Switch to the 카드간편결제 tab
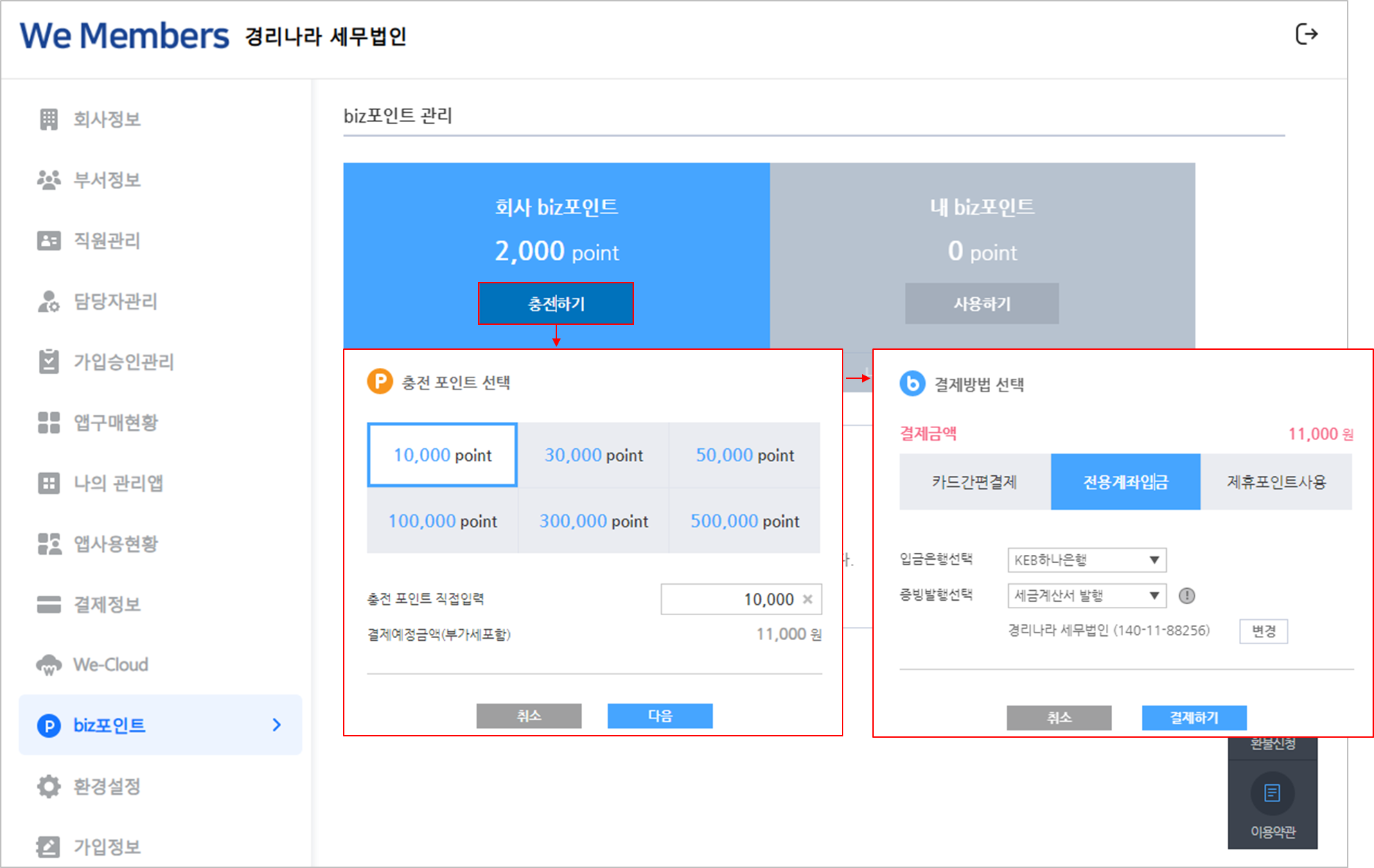This screenshot has height=868, width=1374. [x=974, y=482]
